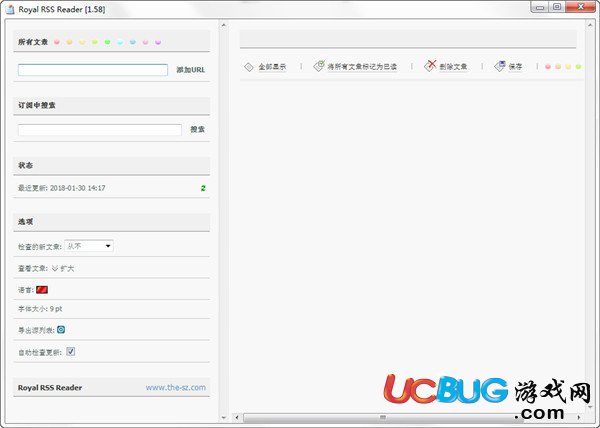
Task: Click the yellow dot in the article toolbar
Action: tap(568, 67)
